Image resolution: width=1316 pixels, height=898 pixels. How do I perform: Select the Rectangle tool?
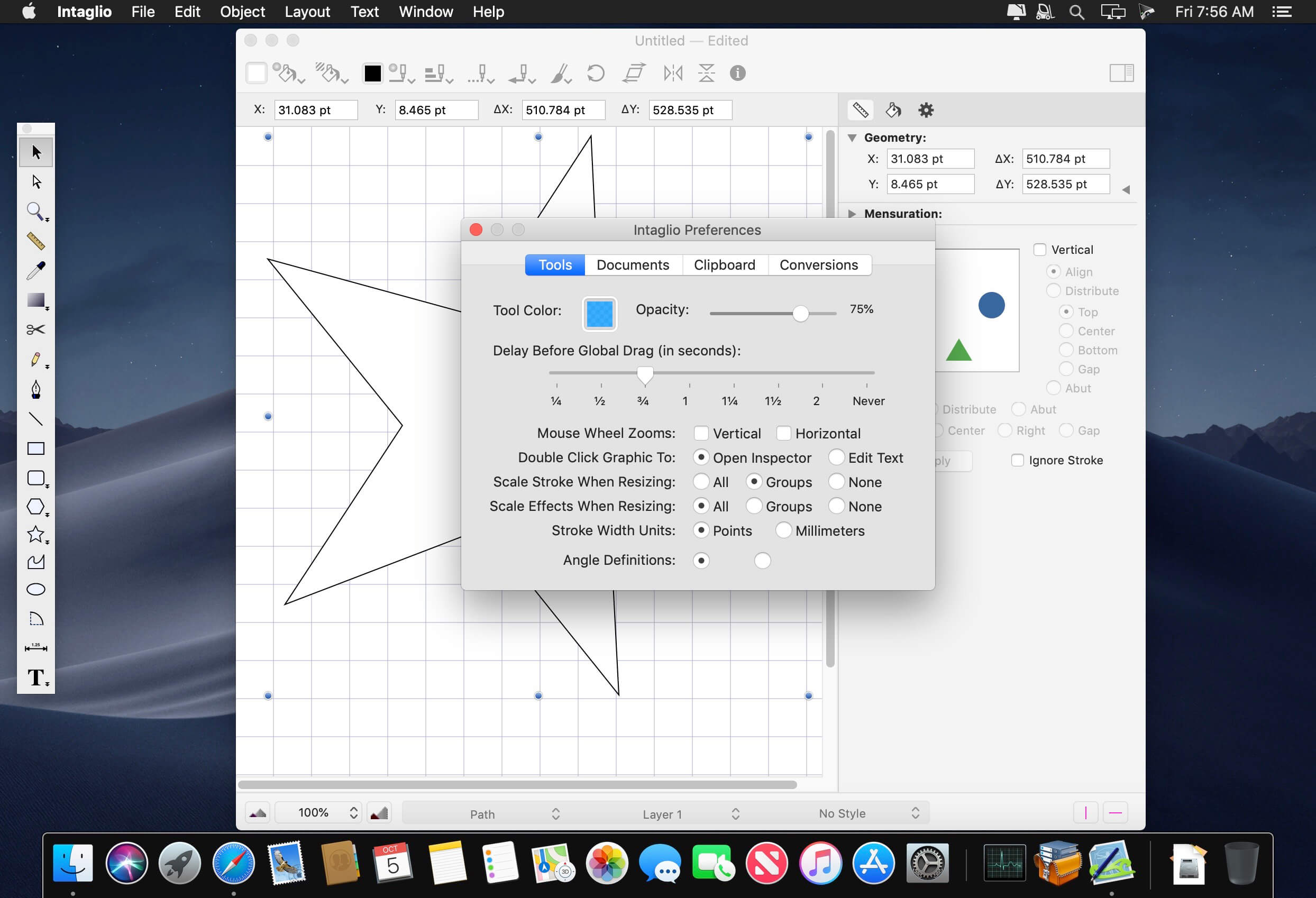(x=36, y=448)
